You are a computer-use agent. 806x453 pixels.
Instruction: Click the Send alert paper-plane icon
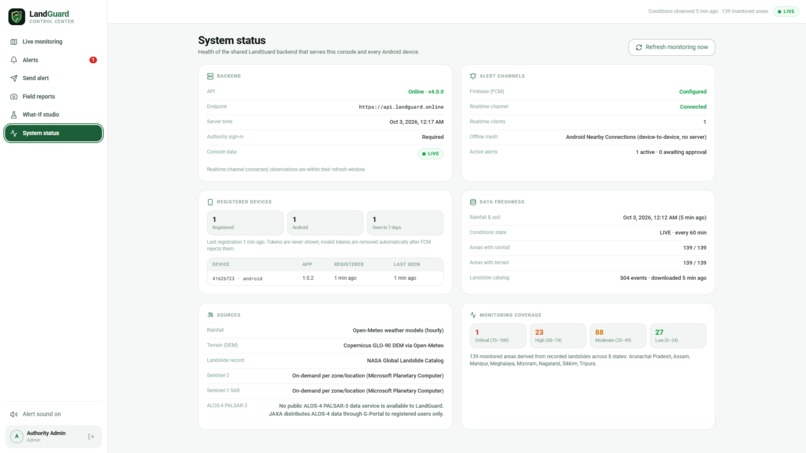click(14, 78)
